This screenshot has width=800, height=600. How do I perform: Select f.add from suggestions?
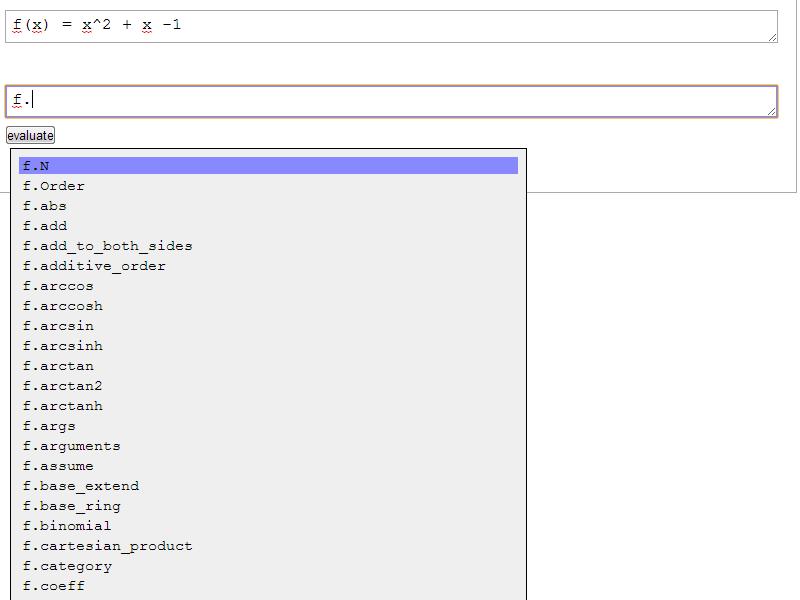click(x=45, y=226)
